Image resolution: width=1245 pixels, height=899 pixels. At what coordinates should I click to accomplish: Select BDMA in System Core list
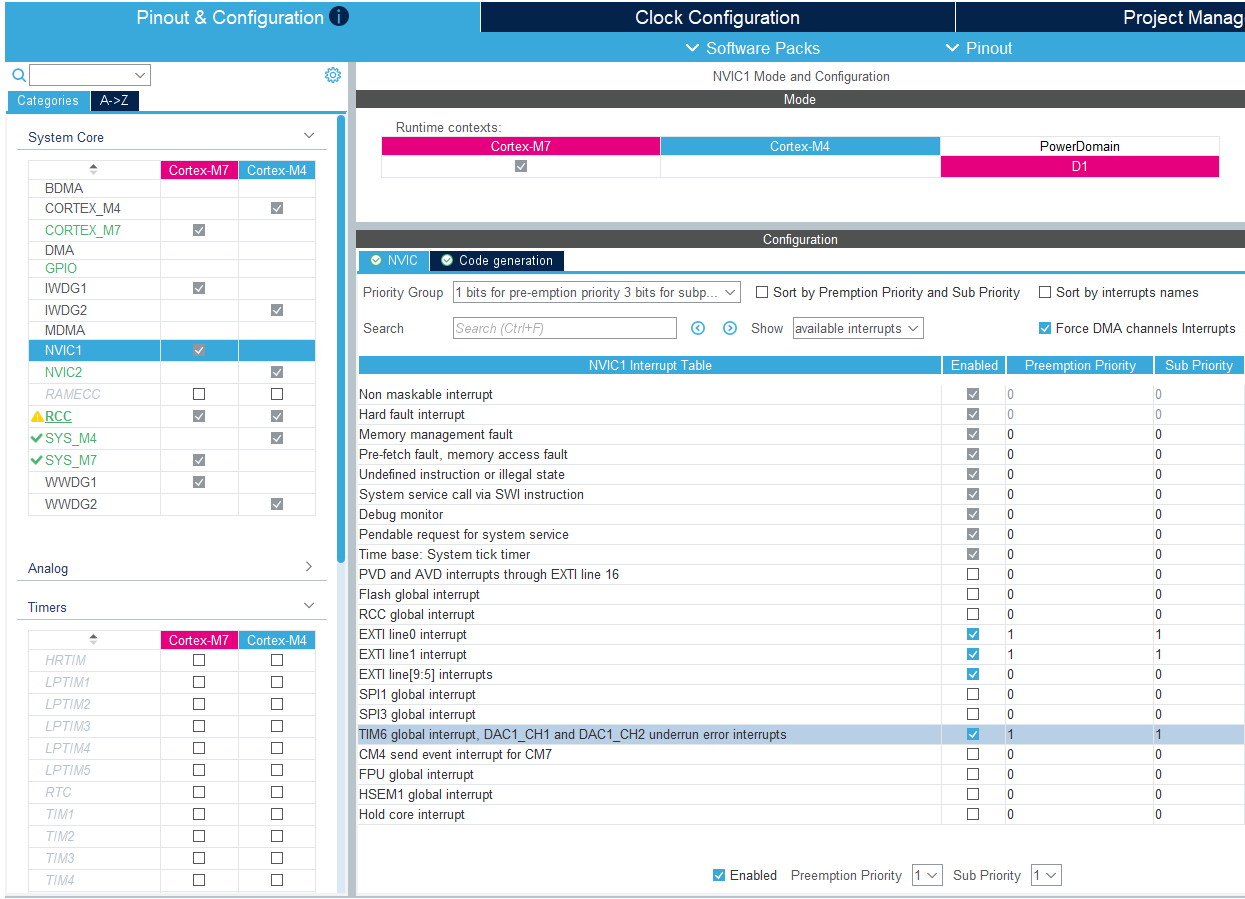click(64, 188)
